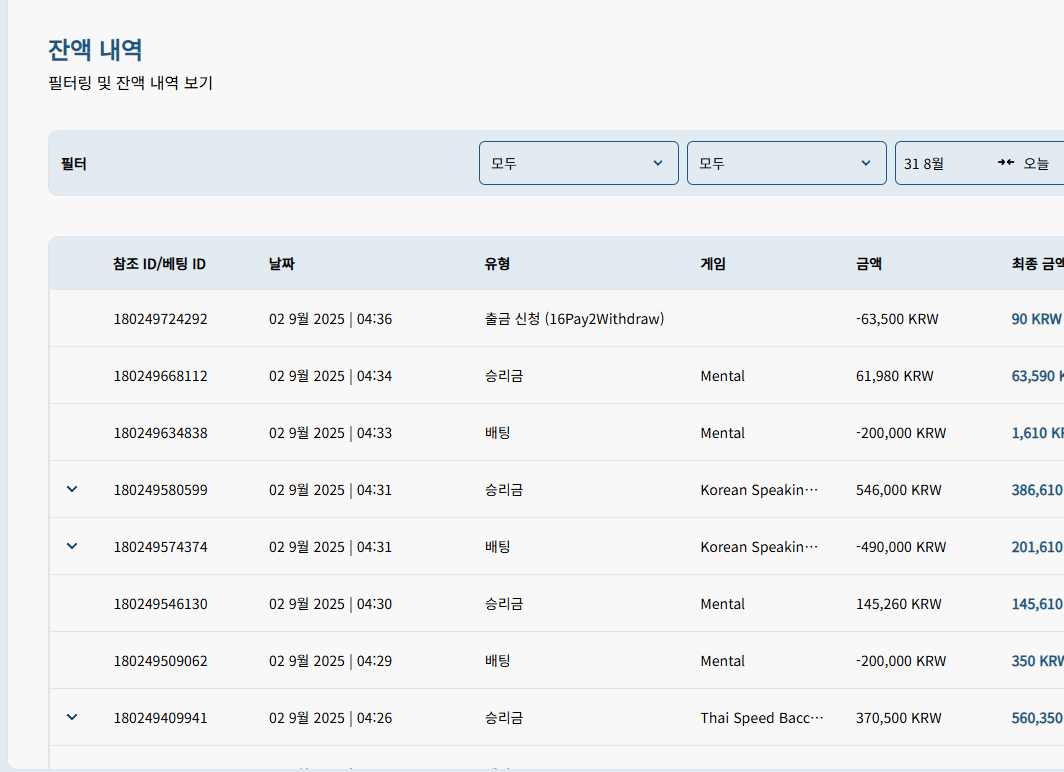Click 배팅 in row 180249509062
This screenshot has width=1064, height=772.
[x=497, y=661]
